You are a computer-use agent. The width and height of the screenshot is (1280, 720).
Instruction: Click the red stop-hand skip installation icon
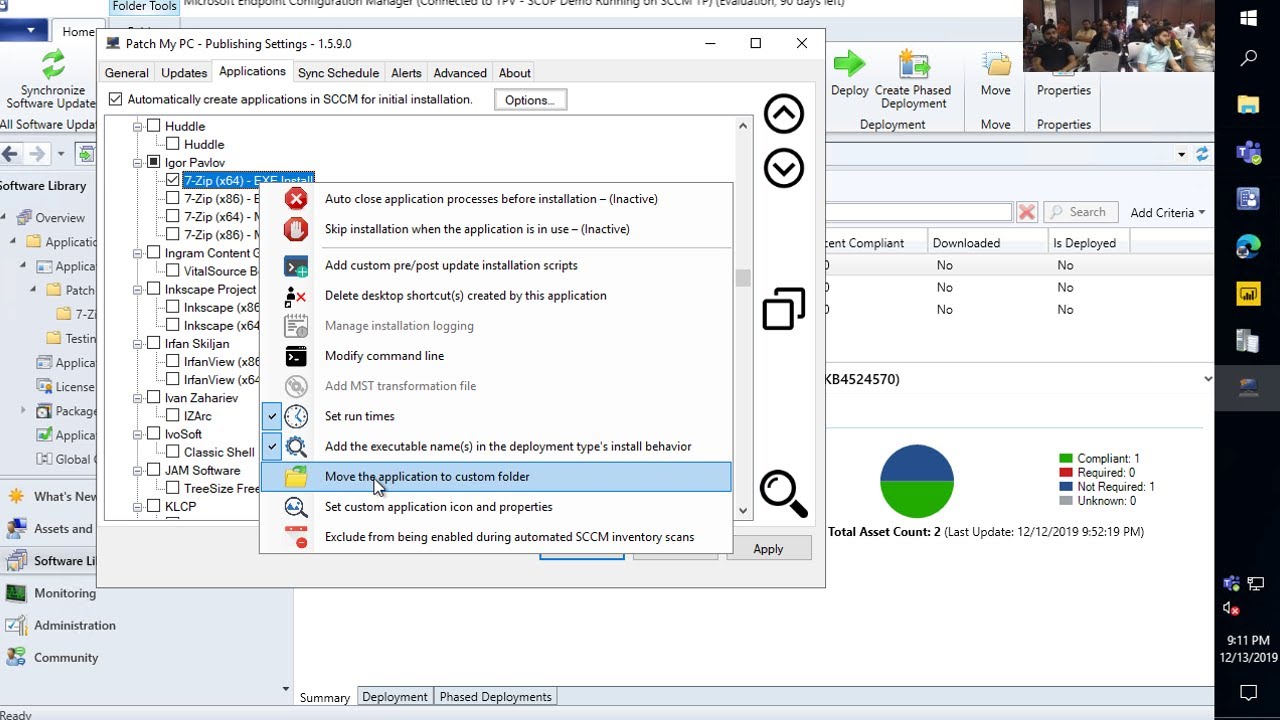click(296, 229)
